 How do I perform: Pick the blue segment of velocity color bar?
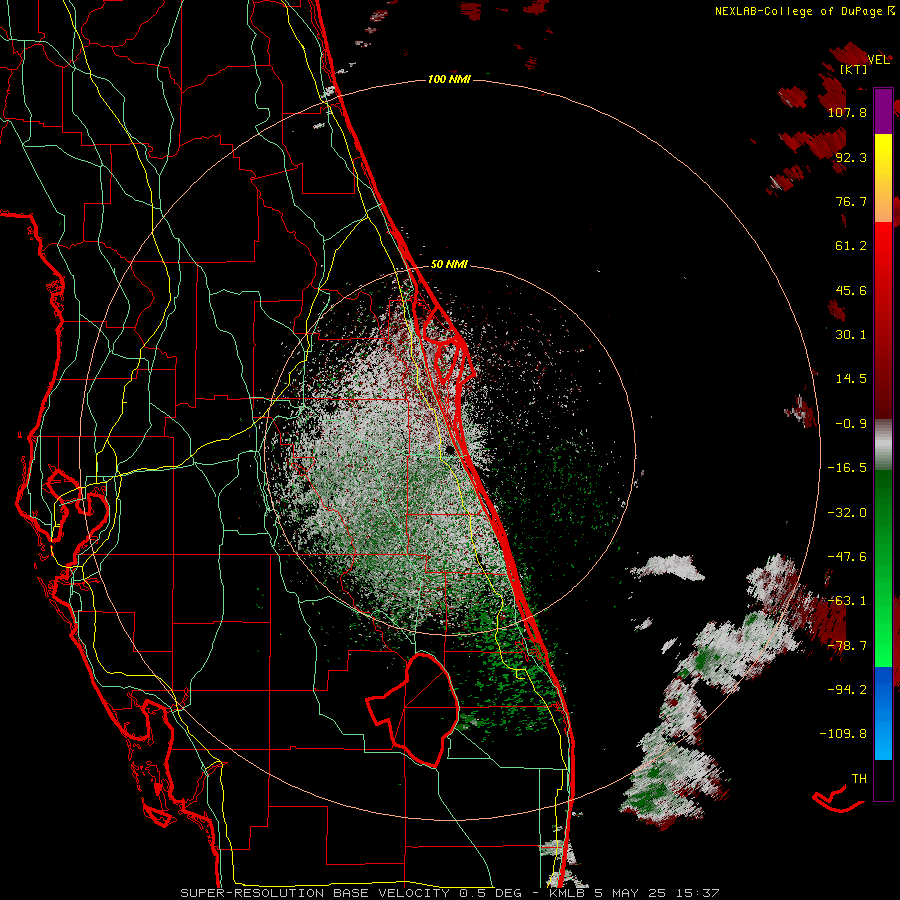(x=883, y=713)
